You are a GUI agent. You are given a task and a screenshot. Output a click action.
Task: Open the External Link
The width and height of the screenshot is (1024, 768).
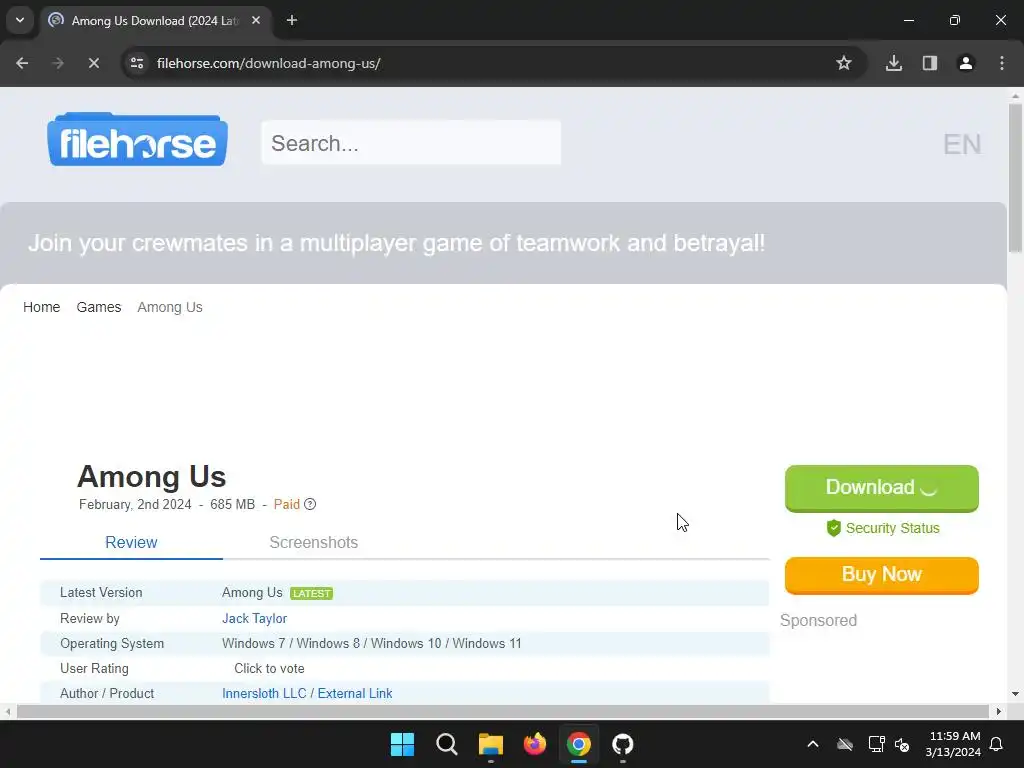[x=355, y=694]
